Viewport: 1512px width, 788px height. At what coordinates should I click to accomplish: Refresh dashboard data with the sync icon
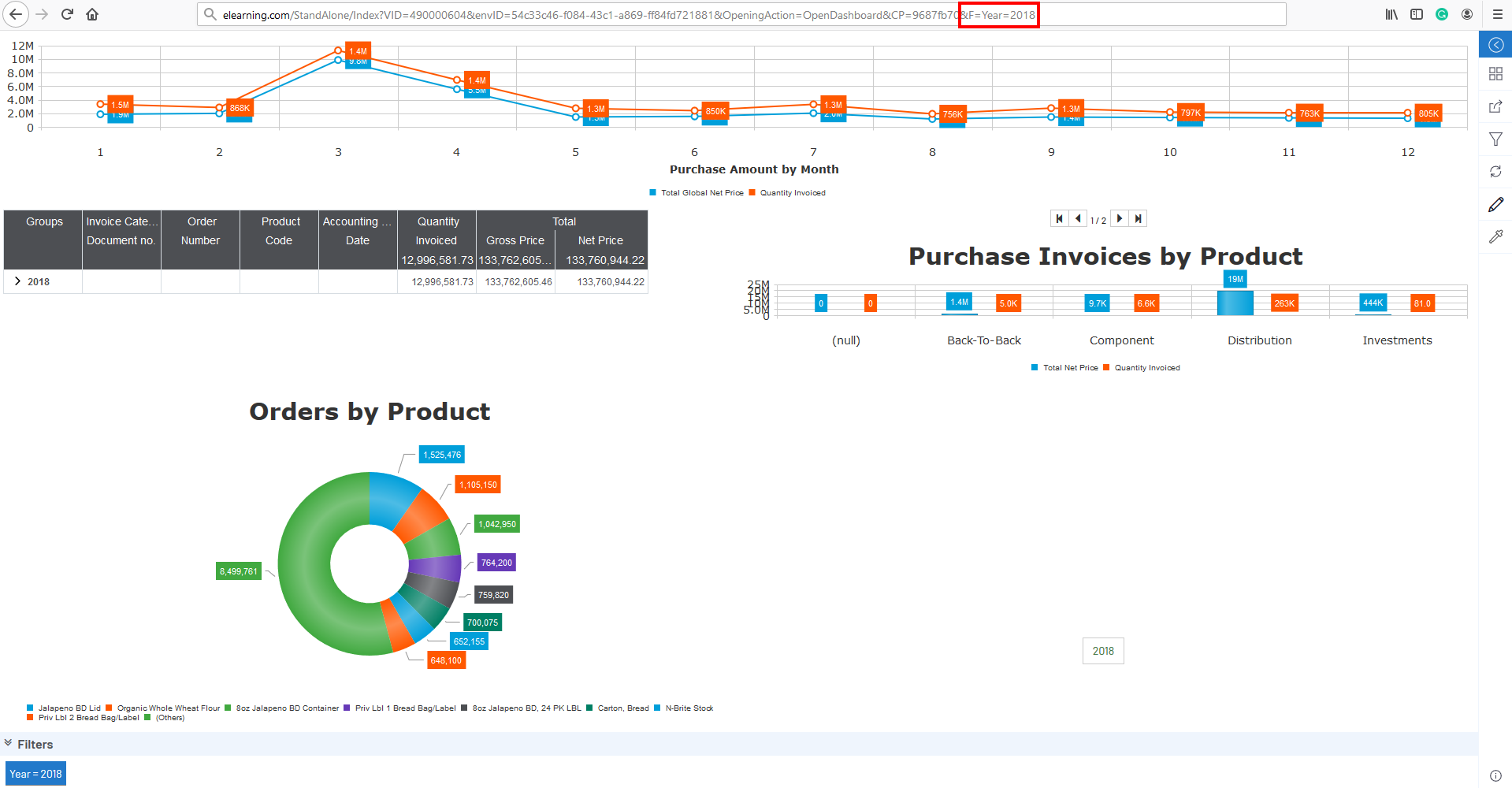point(1495,172)
